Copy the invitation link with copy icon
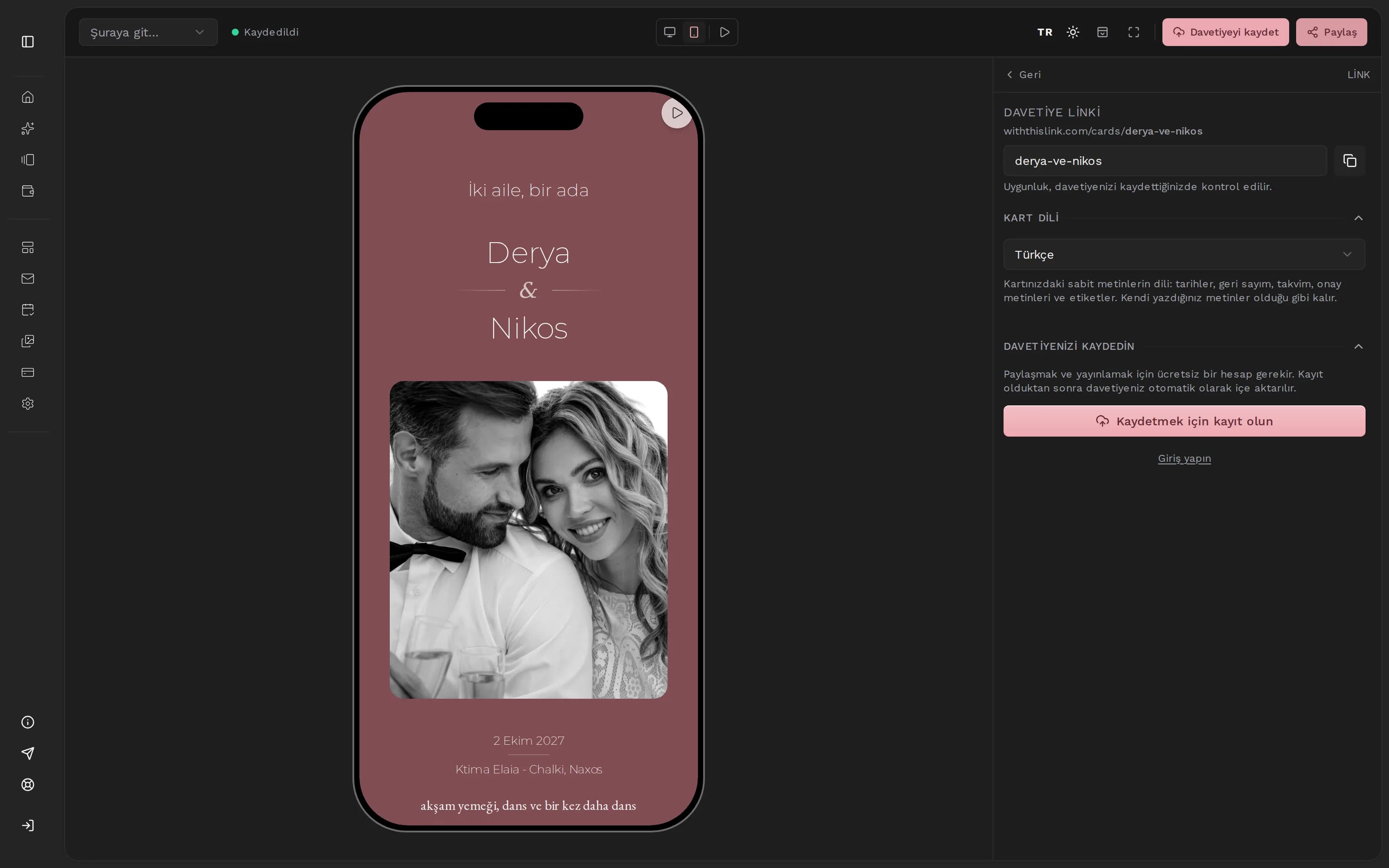This screenshot has height=868, width=1389. (x=1350, y=161)
